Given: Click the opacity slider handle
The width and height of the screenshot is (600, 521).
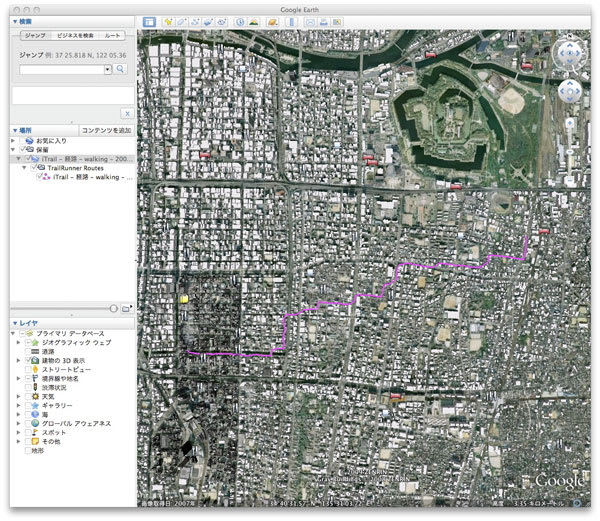Looking at the screenshot, I should pos(114,309).
